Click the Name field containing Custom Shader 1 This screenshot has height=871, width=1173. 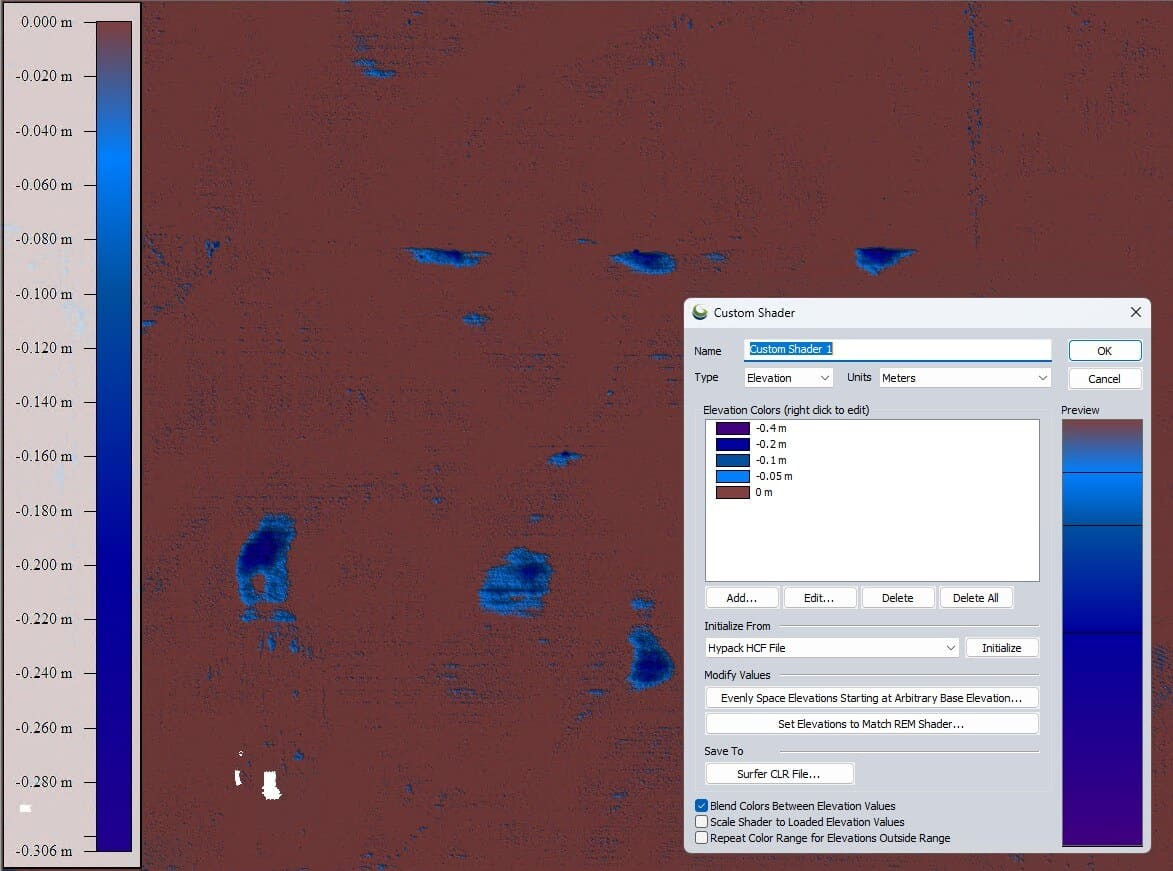(897, 349)
